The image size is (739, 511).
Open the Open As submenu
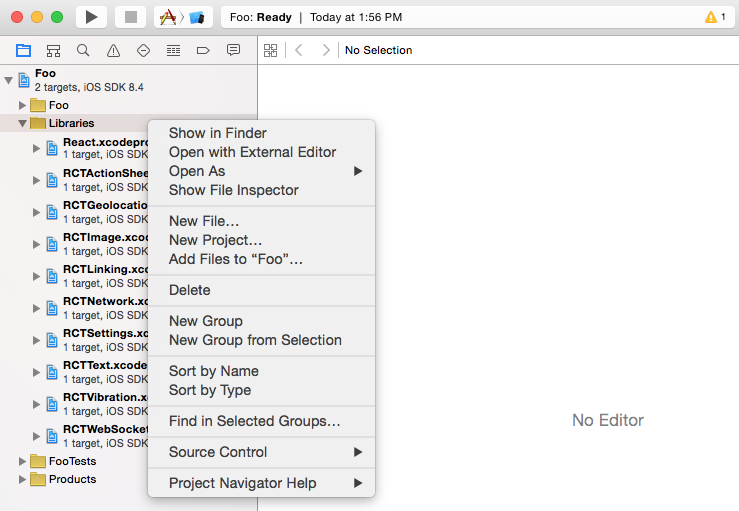(x=262, y=171)
